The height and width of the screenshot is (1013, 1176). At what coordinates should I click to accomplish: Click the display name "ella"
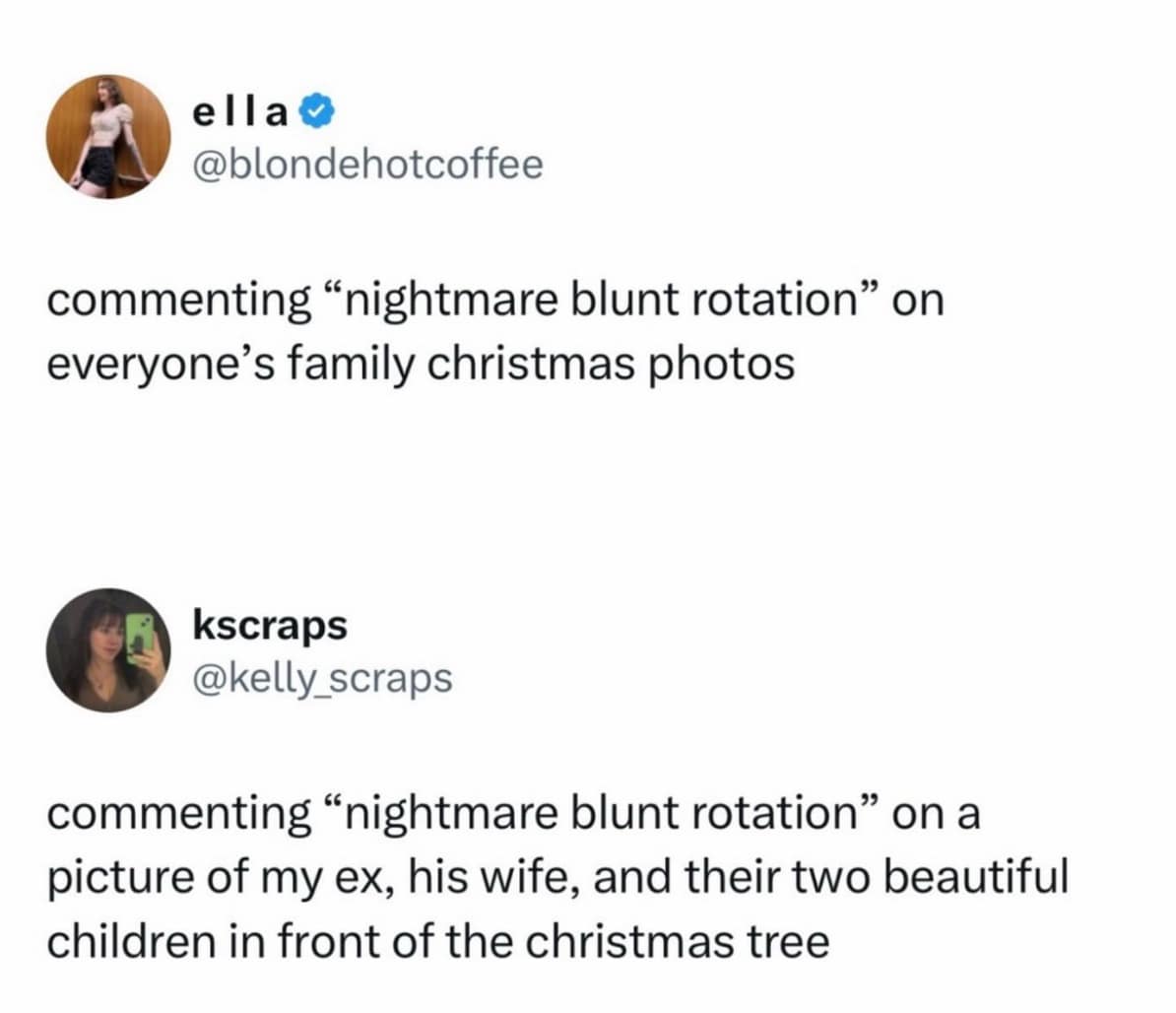pos(239,114)
